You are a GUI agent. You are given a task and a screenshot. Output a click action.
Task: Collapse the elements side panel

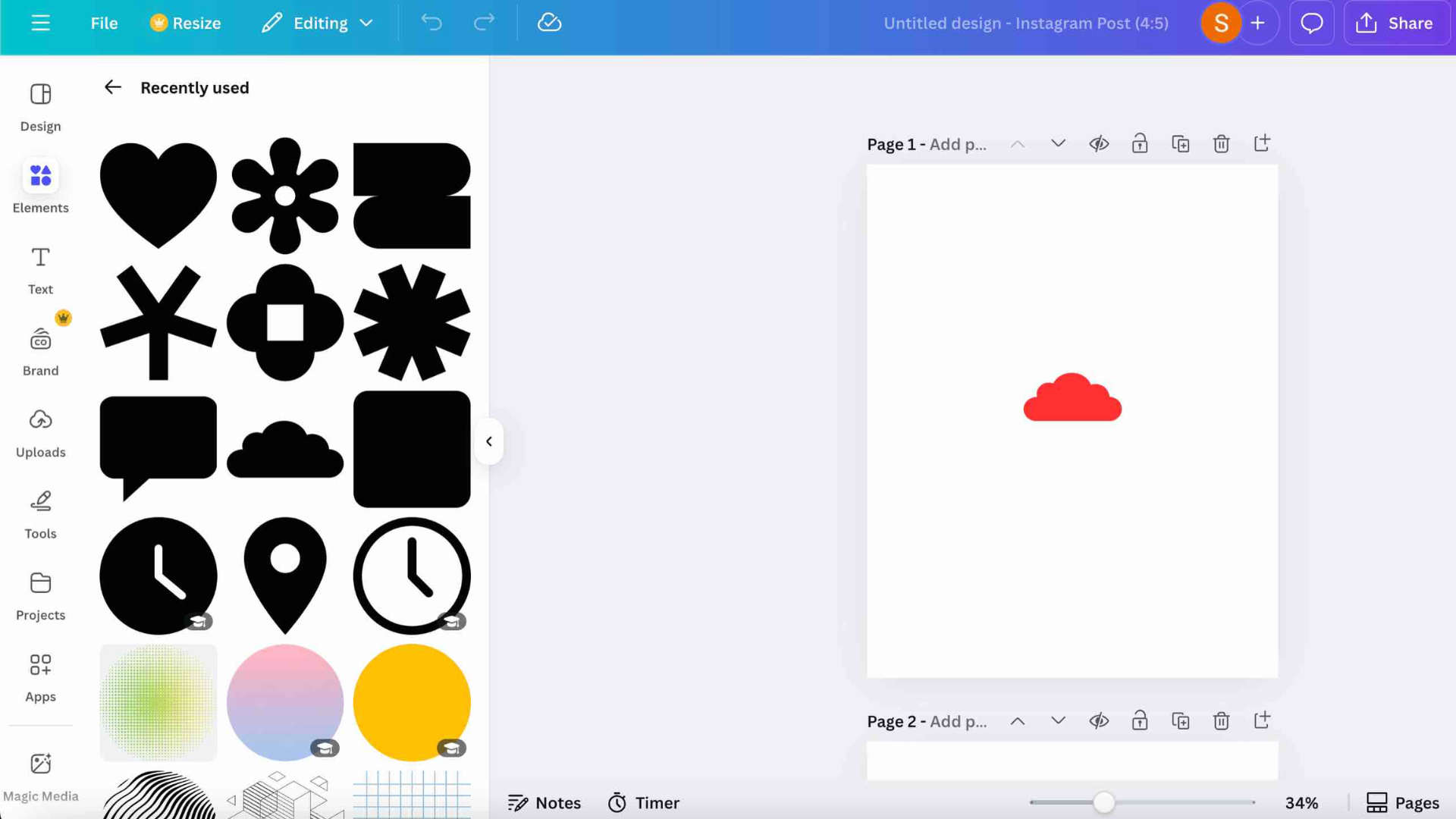(489, 441)
